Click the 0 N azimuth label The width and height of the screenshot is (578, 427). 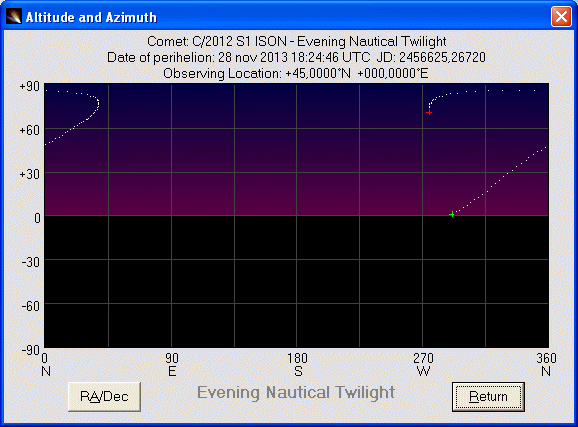(46, 365)
